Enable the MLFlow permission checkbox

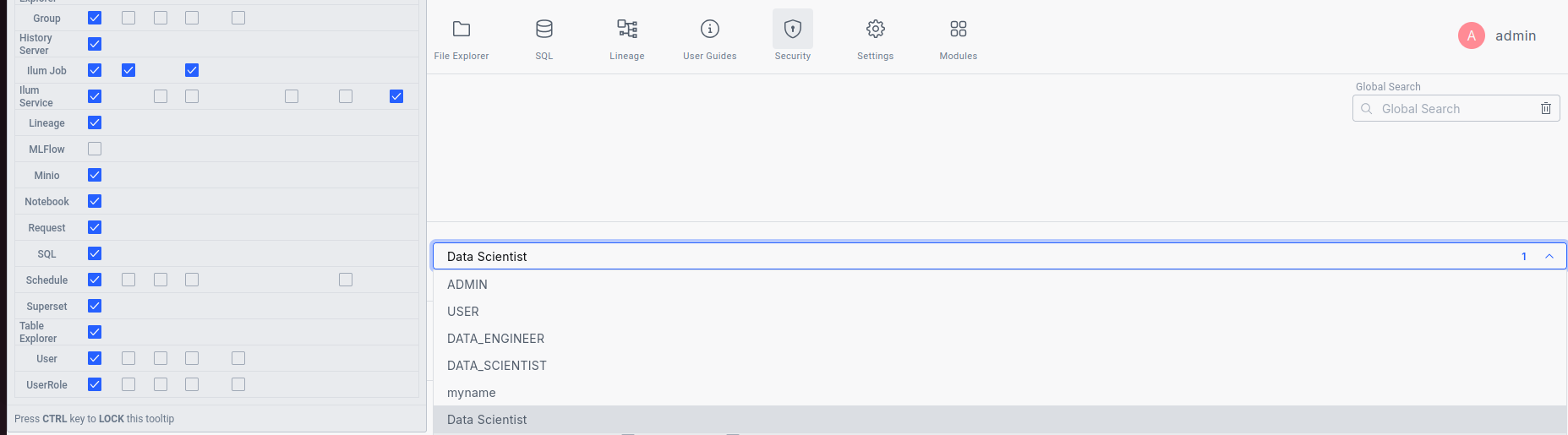pos(95,149)
